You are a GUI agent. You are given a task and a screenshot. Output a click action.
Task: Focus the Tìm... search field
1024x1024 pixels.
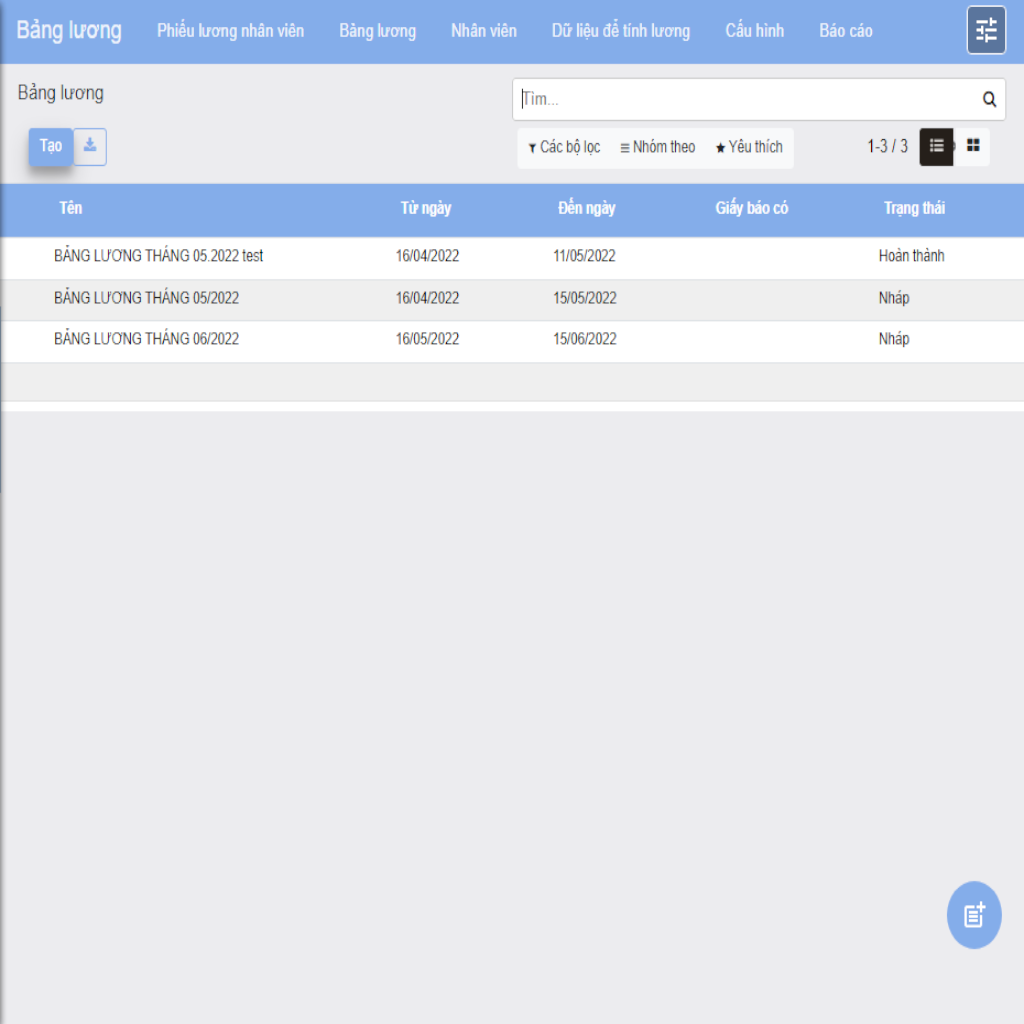(745, 99)
